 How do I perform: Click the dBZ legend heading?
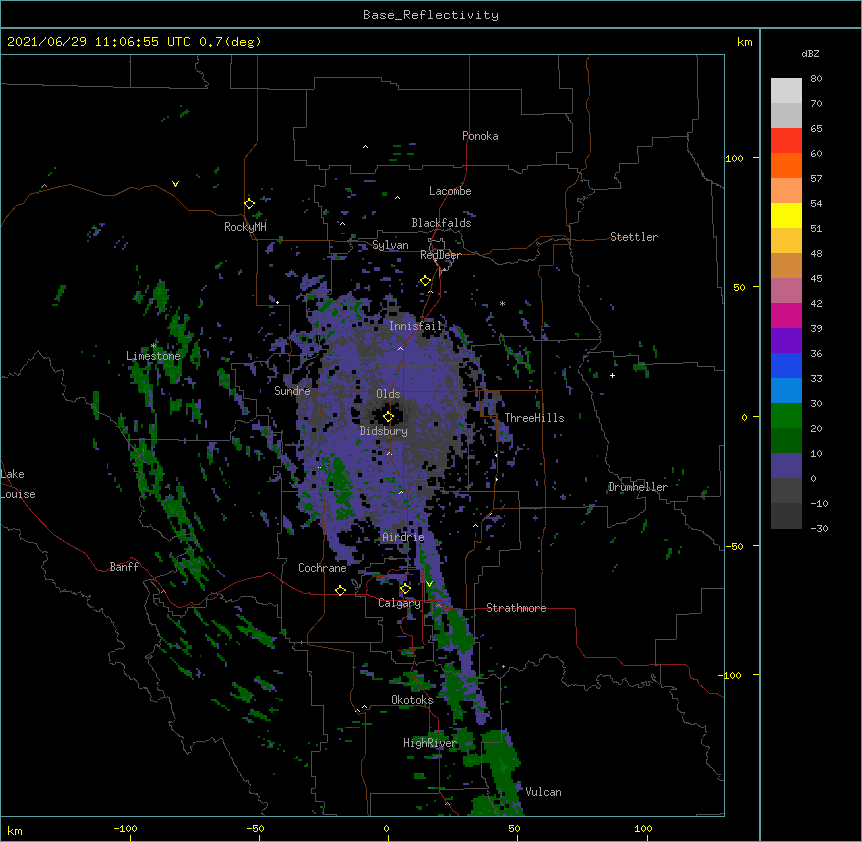coord(810,53)
